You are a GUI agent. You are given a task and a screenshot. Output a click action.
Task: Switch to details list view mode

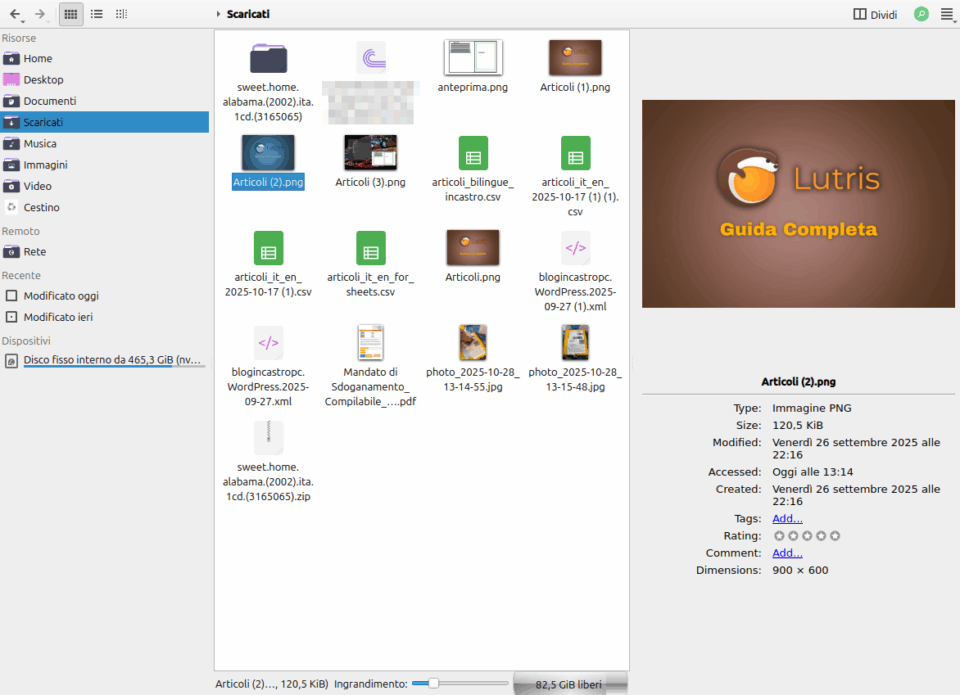coord(97,13)
